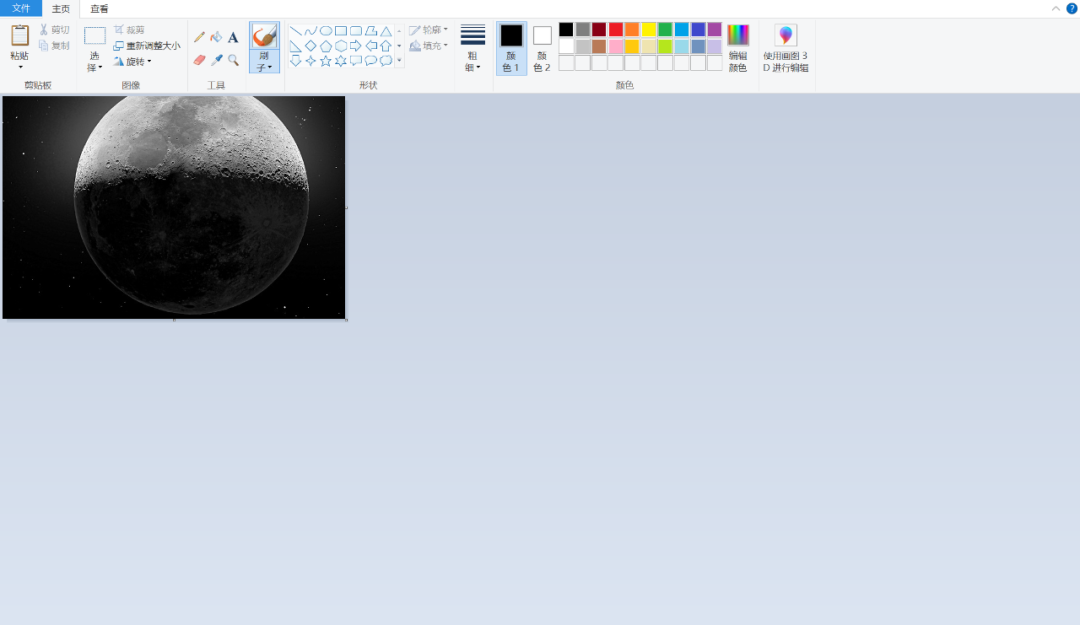Pick the red color swatch
The height and width of the screenshot is (625, 1080).
point(616,29)
